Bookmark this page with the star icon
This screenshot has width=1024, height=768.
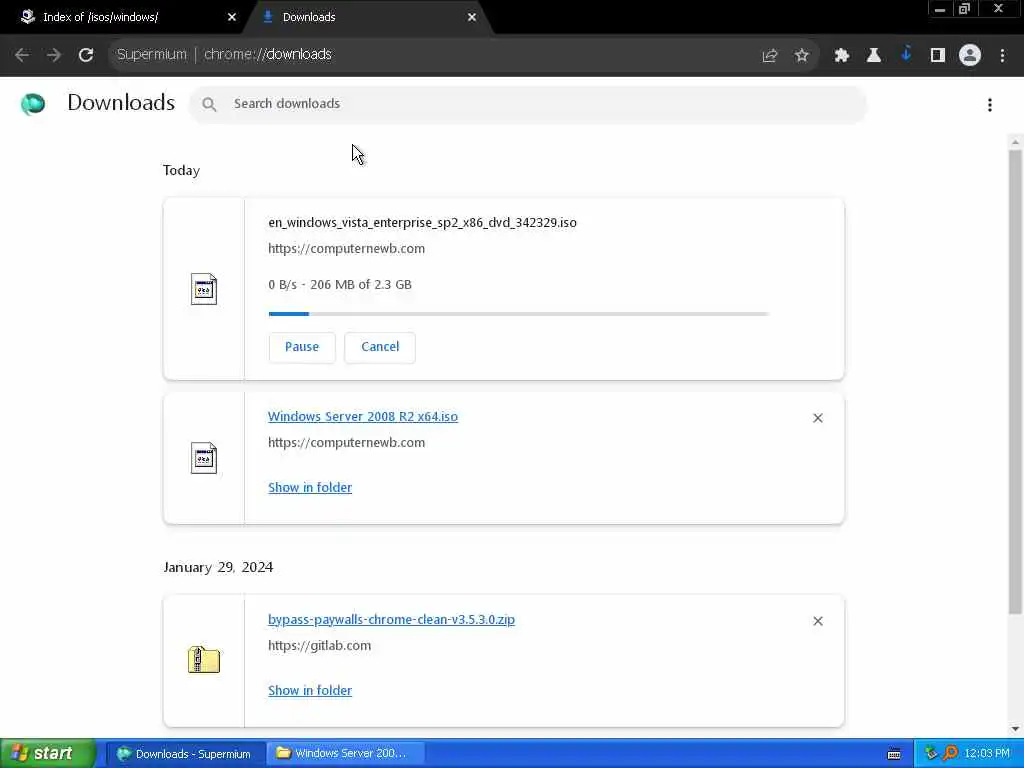pyautogui.click(x=802, y=56)
